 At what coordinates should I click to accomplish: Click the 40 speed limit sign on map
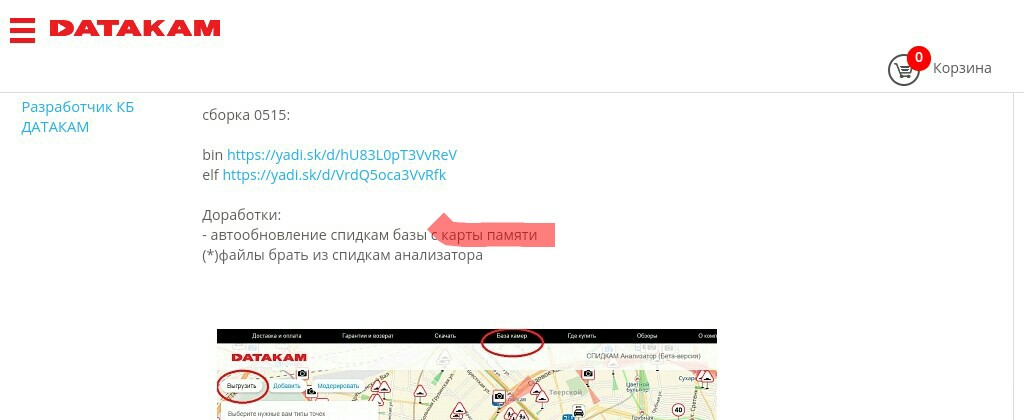tap(678, 409)
